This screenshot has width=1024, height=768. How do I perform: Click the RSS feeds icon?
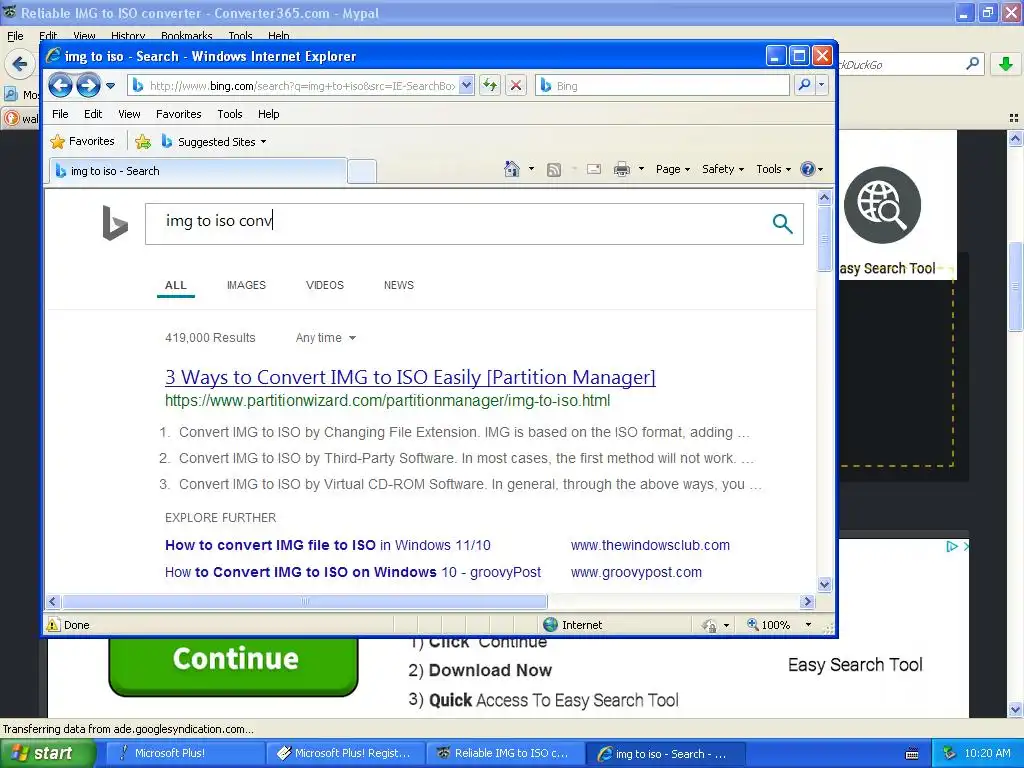coord(554,170)
